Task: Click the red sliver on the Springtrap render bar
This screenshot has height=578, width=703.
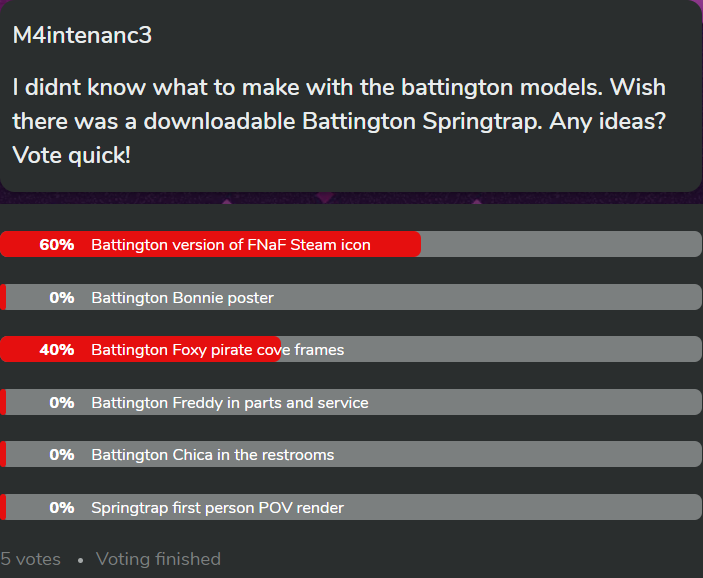Action: click(x=3, y=508)
